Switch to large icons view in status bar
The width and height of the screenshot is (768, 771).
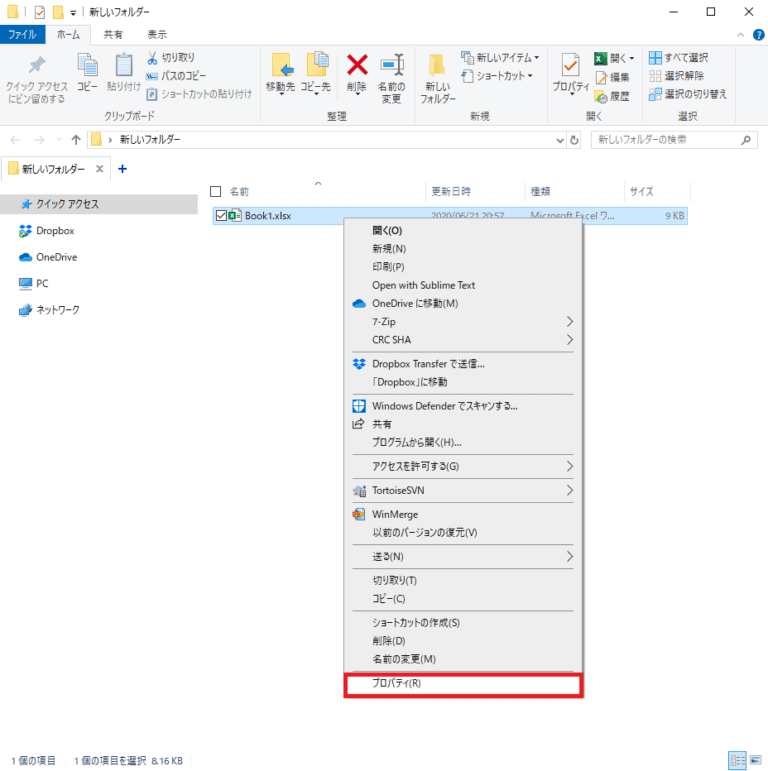[x=754, y=760]
